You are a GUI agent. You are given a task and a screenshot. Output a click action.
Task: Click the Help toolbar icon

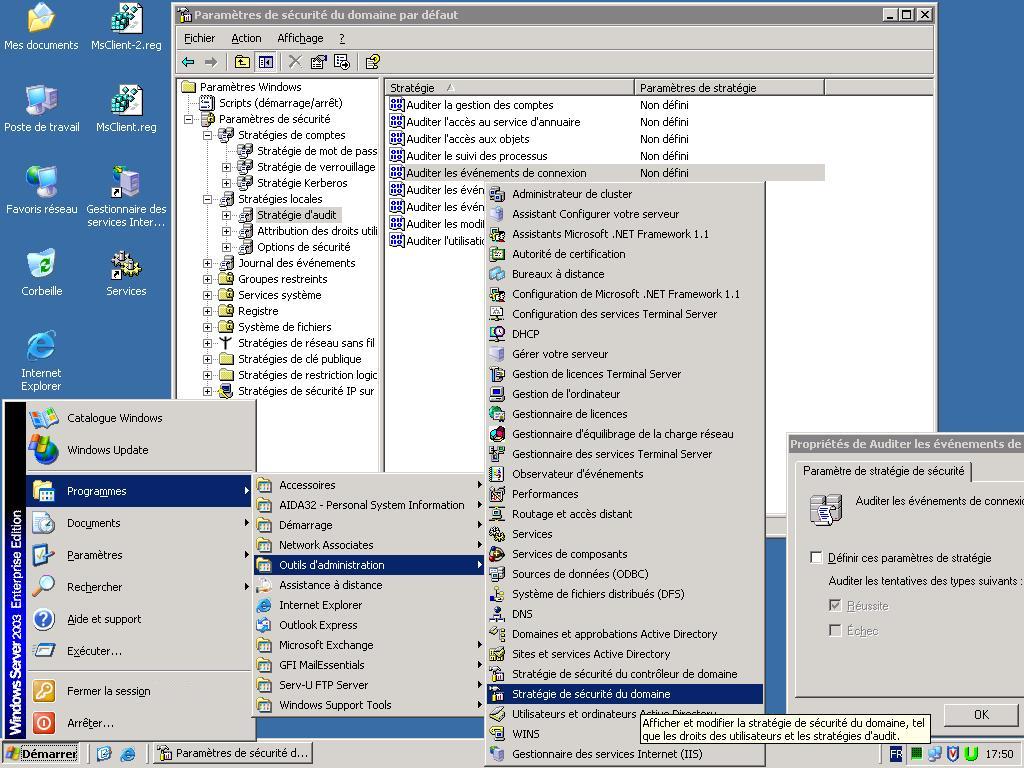372,62
